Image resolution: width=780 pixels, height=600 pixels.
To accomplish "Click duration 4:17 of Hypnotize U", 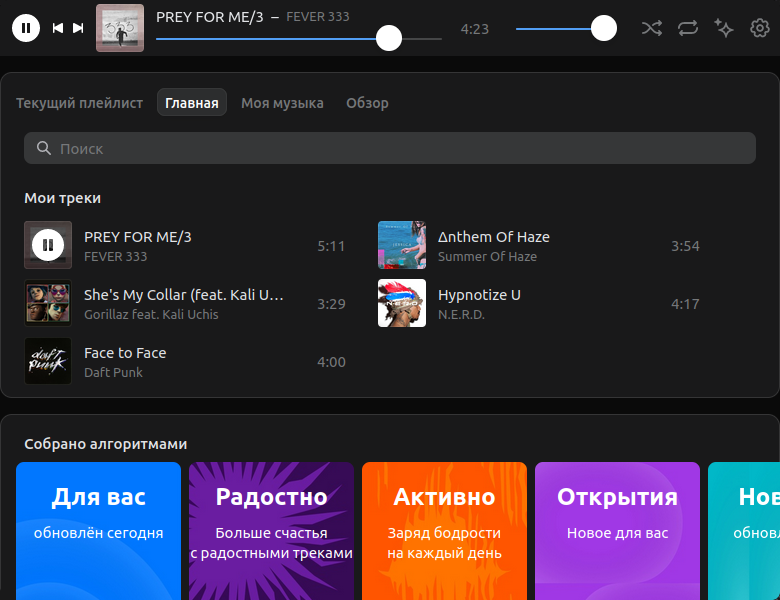I will [685, 304].
